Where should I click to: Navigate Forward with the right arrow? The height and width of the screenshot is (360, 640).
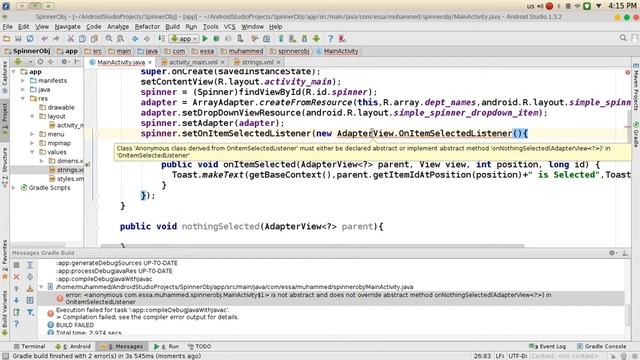pos(147,39)
